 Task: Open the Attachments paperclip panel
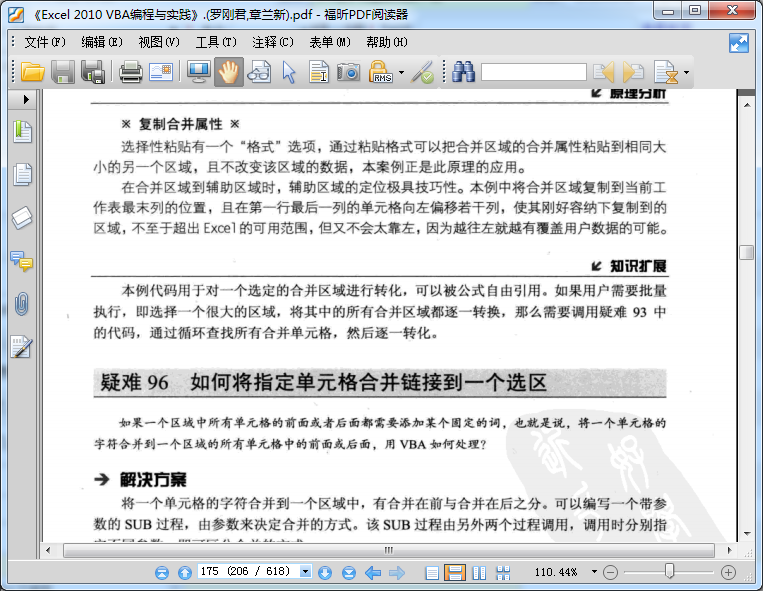tap(21, 304)
